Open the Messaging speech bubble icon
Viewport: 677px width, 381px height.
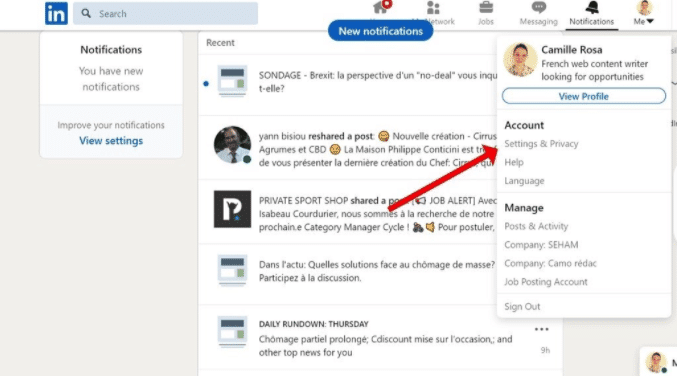[x=538, y=8]
